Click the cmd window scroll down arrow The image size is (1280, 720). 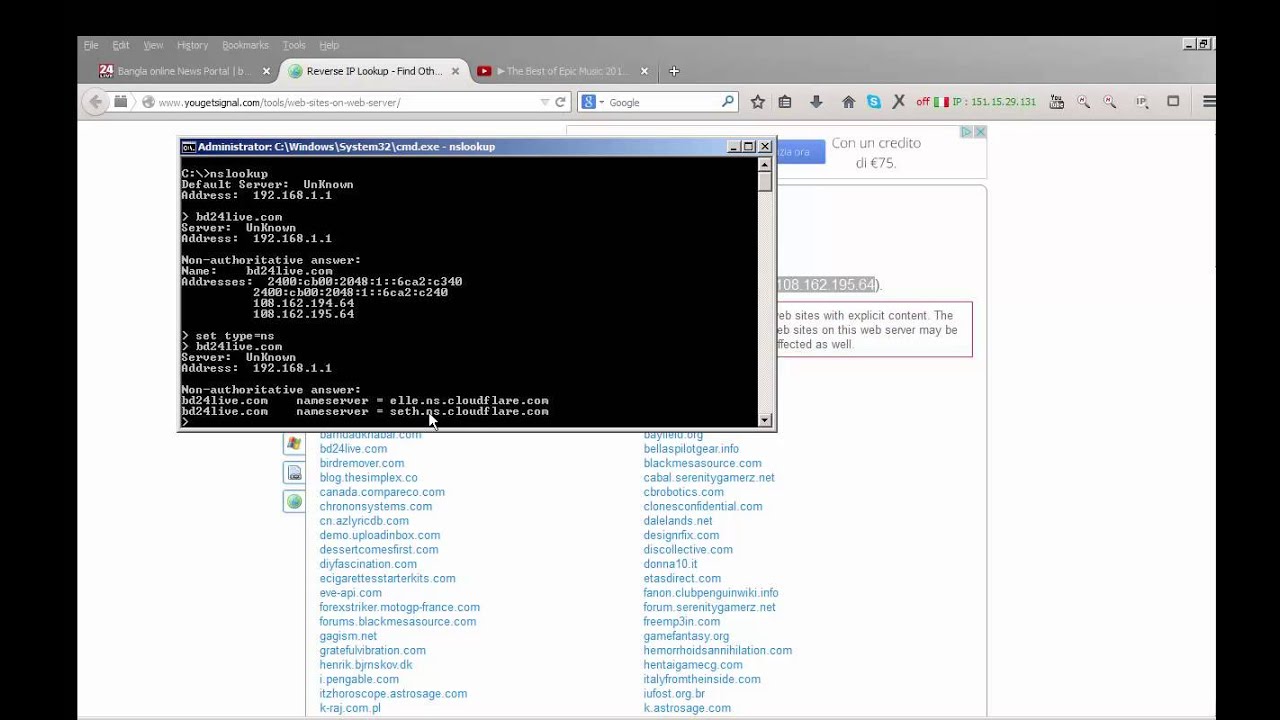coord(765,420)
